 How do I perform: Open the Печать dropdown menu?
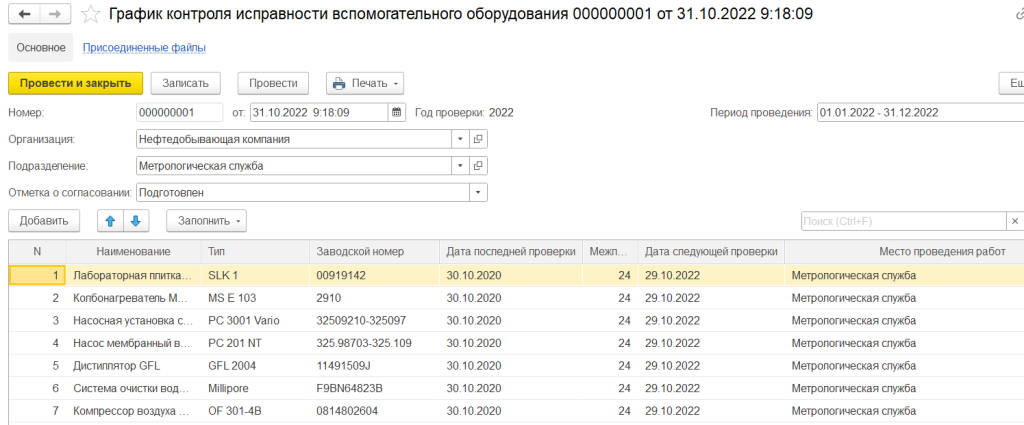365,83
